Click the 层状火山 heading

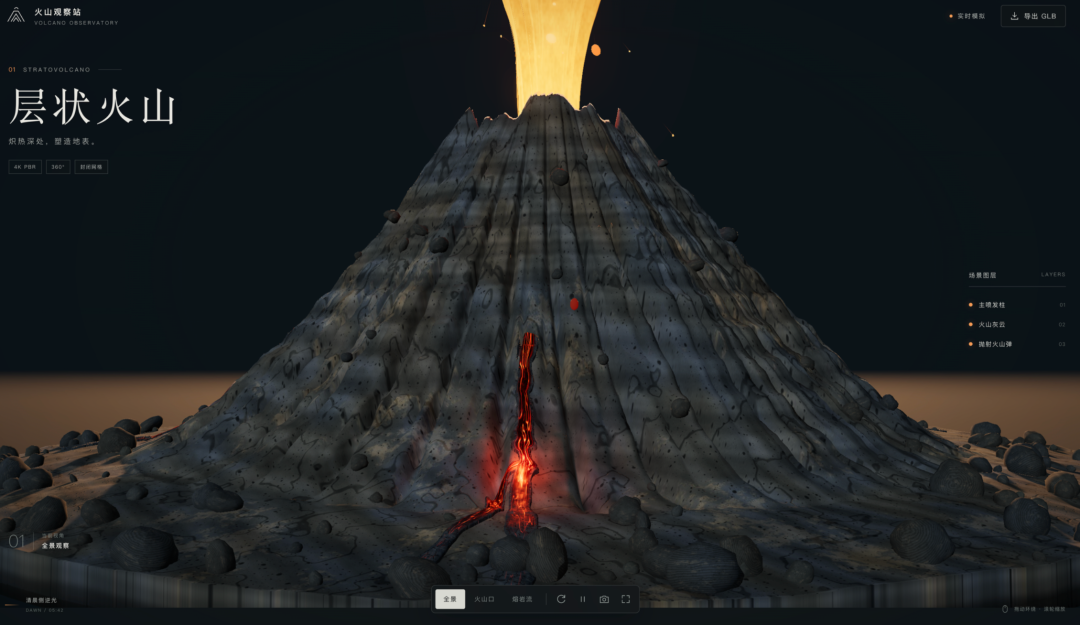click(93, 107)
